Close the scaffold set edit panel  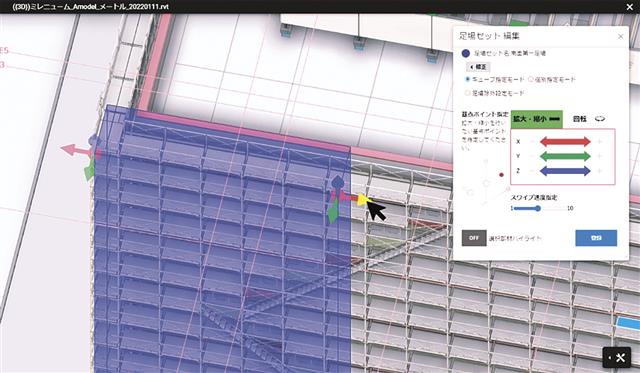tap(620, 36)
